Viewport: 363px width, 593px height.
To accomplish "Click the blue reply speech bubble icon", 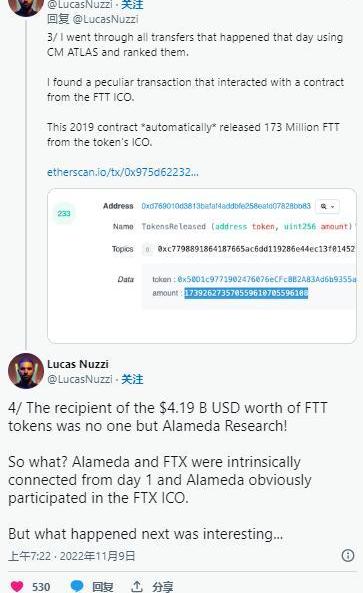I will point(77,586).
